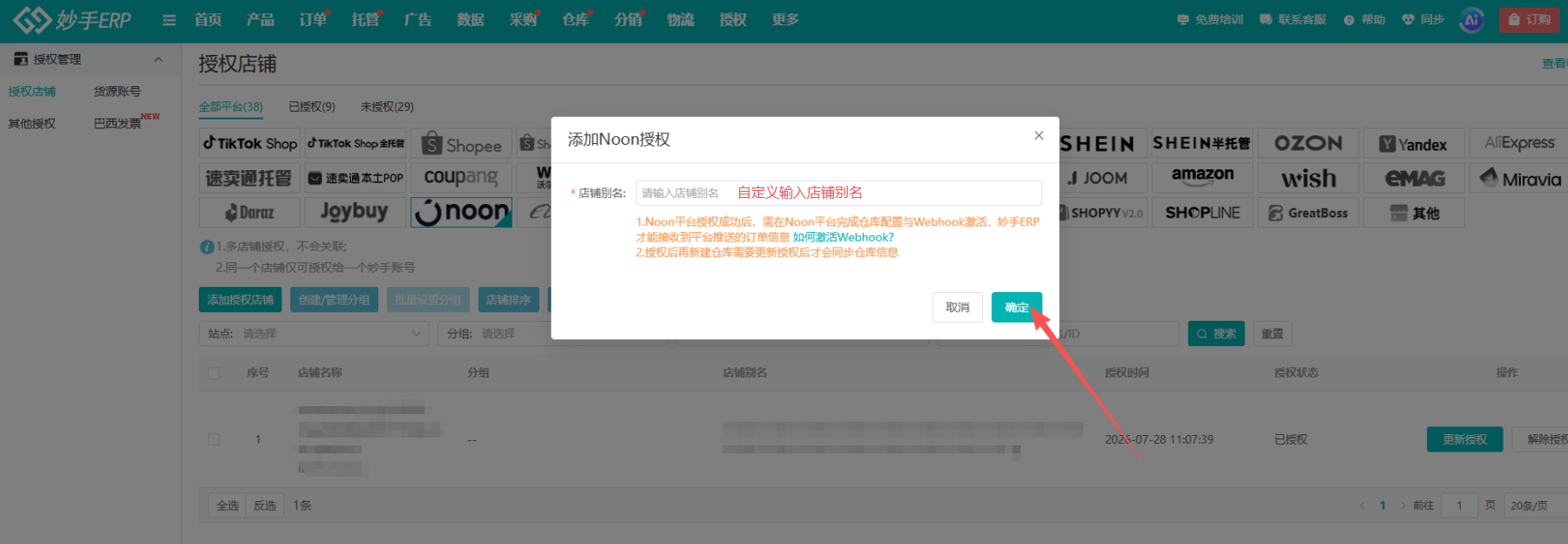
Task: Open the 物流 menu
Action: 681,19
